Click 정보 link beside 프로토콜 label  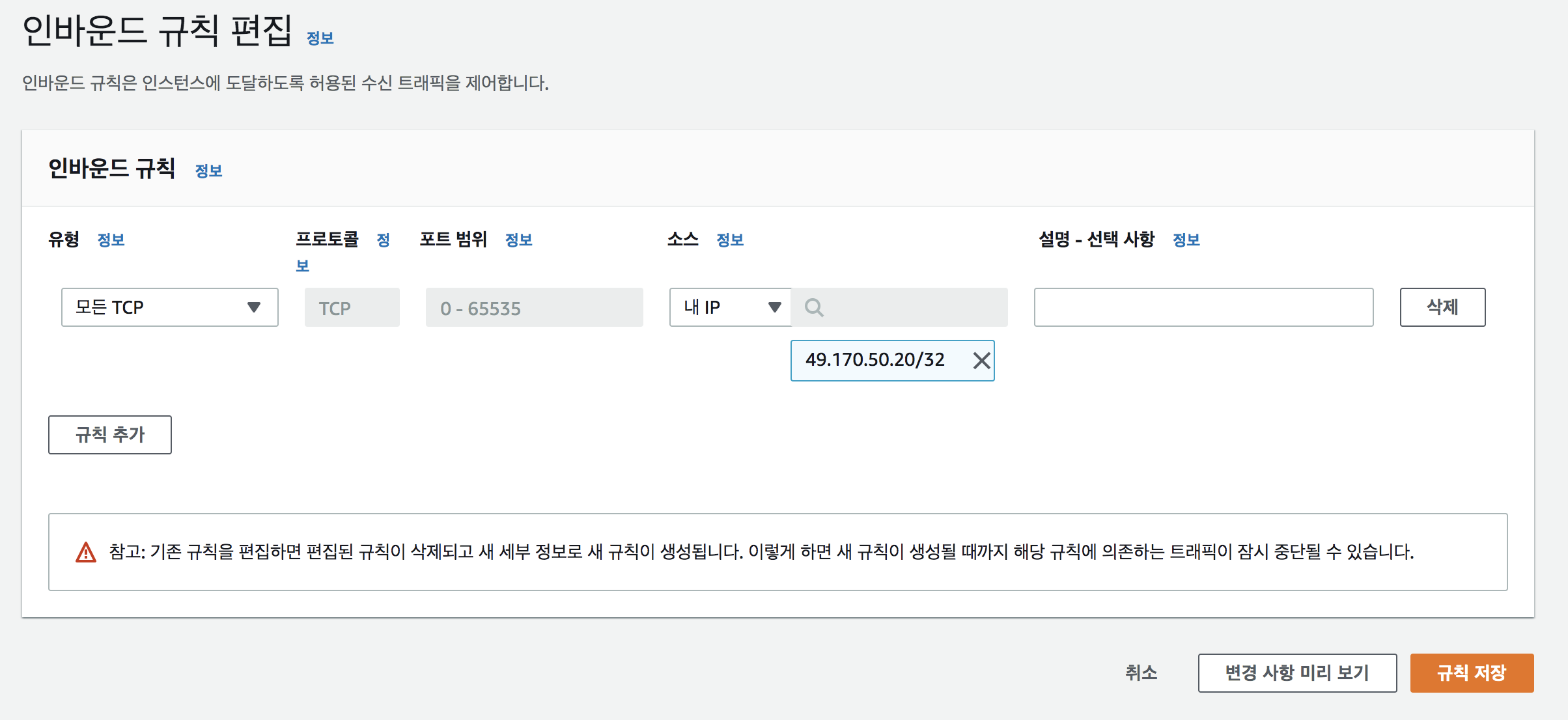(383, 240)
